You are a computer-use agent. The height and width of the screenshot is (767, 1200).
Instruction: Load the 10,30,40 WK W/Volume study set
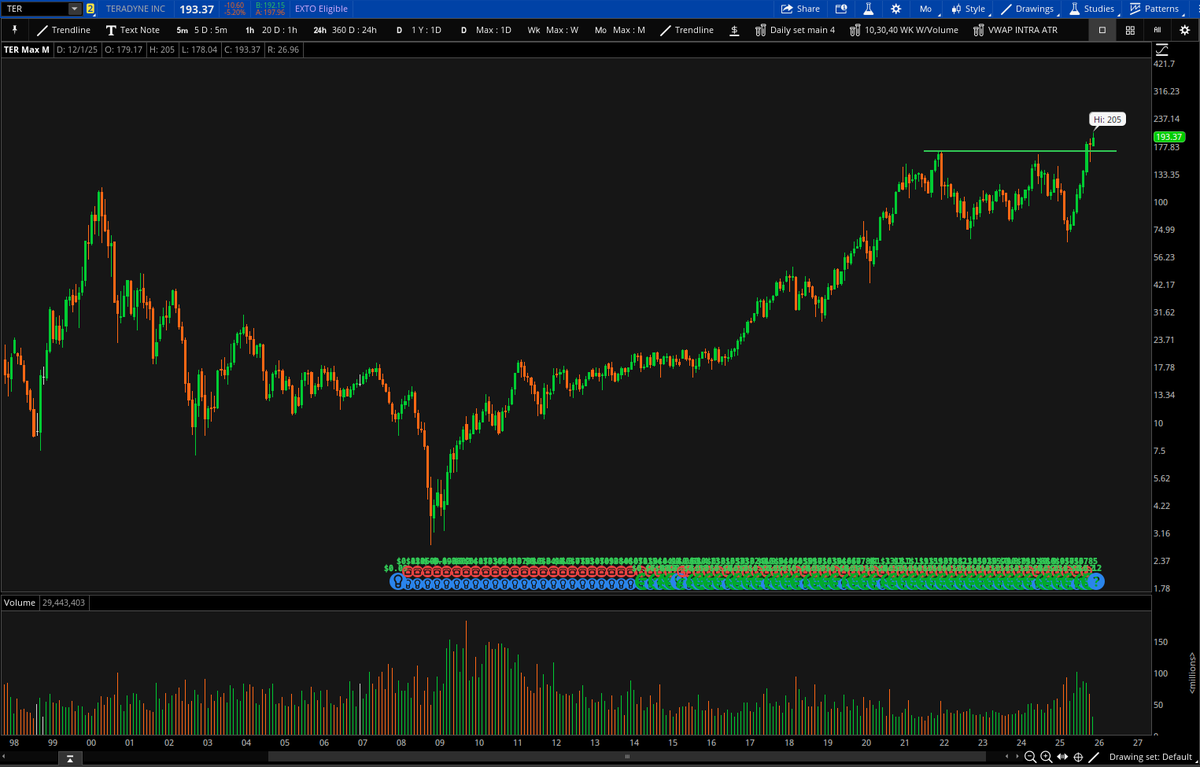click(903, 30)
